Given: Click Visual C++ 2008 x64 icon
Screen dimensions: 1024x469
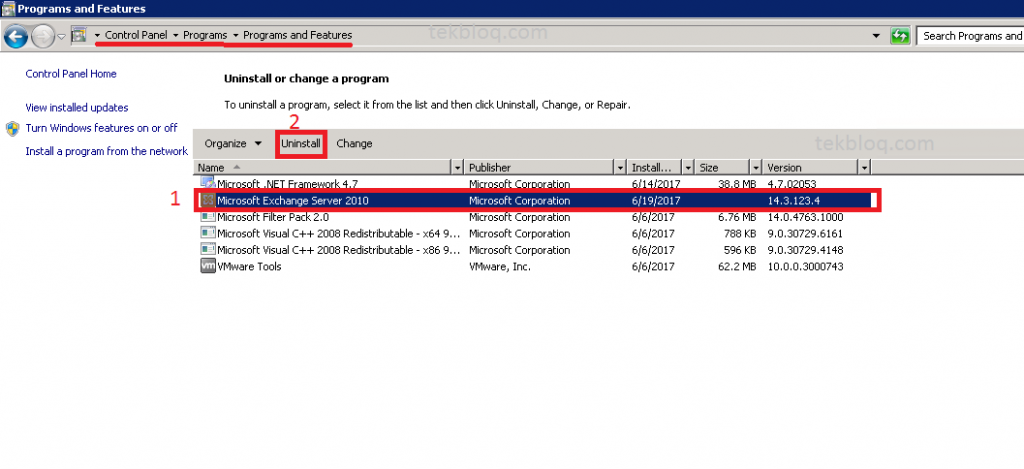Looking at the screenshot, I should pyautogui.click(x=208, y=233).
